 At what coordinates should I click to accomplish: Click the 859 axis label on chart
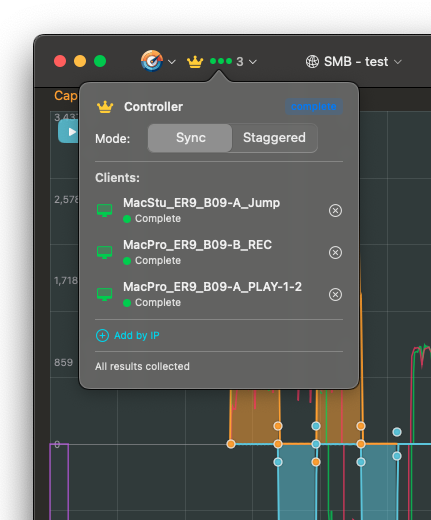pyautogui.click(x=63, y=362)
